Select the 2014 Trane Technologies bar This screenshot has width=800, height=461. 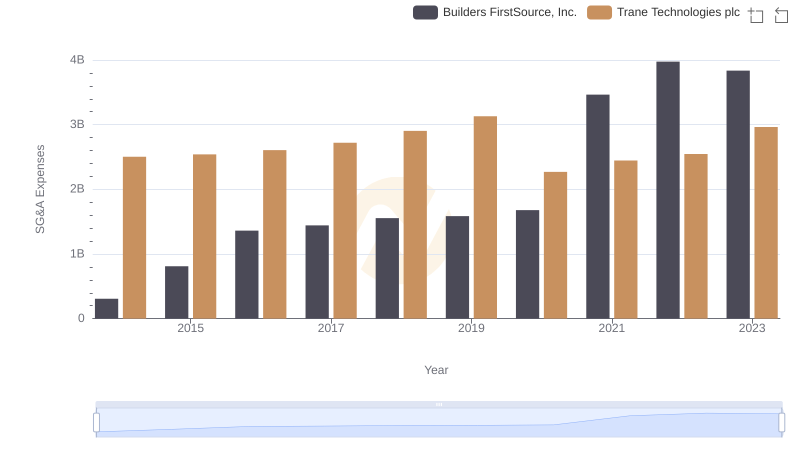point(135,238)
